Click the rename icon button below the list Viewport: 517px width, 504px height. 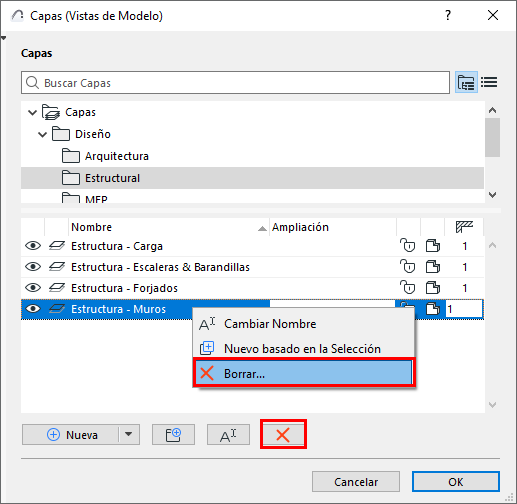(228, 435)
